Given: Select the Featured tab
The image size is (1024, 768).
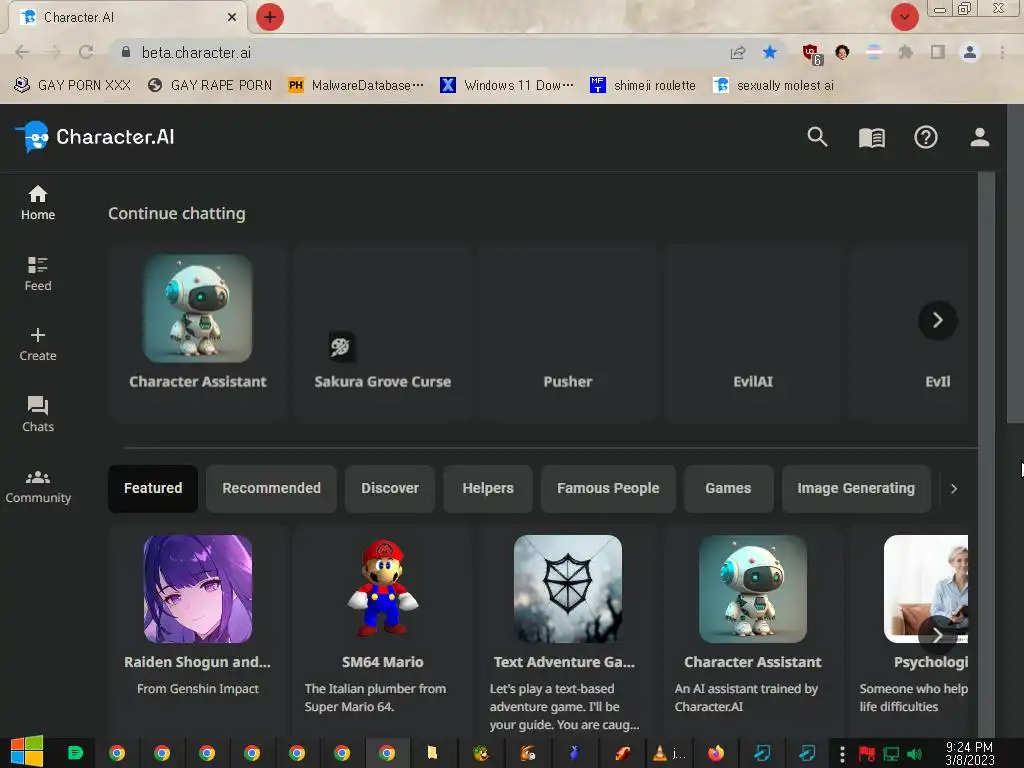Looking at the screenshot, I should tap(153, 488).
